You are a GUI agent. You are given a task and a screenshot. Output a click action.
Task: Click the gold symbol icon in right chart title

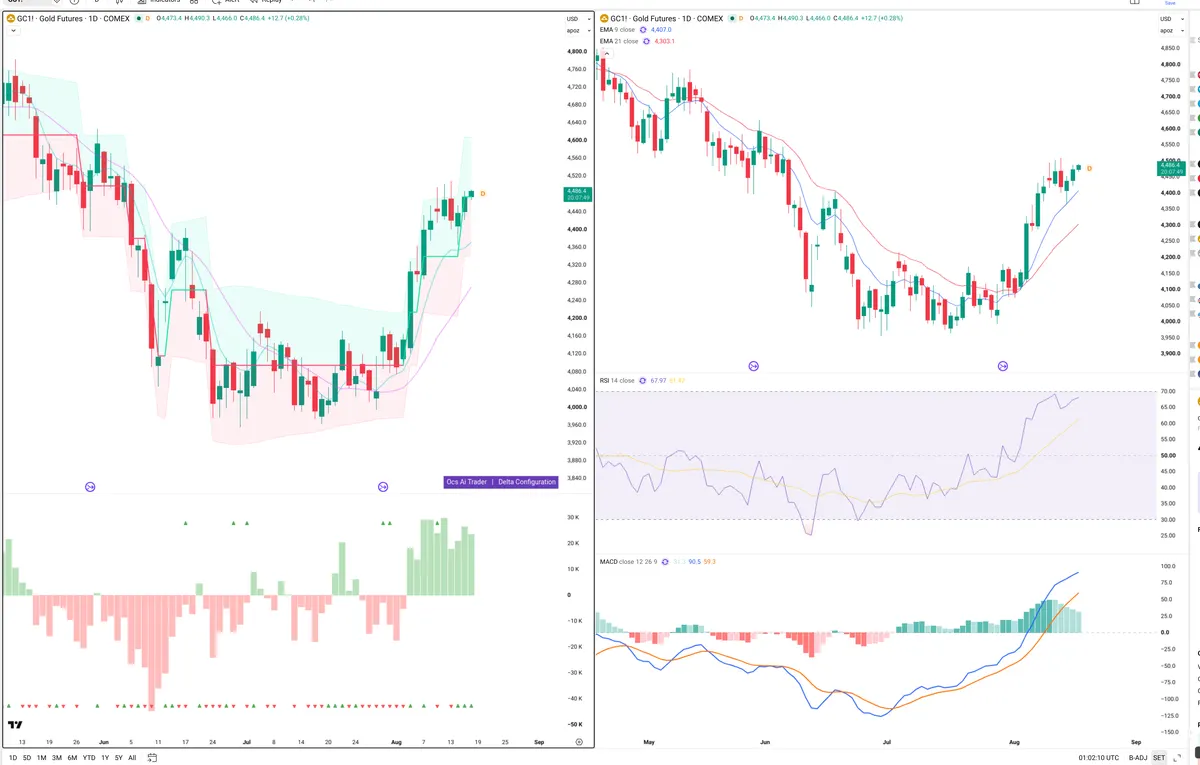point(603,18)
